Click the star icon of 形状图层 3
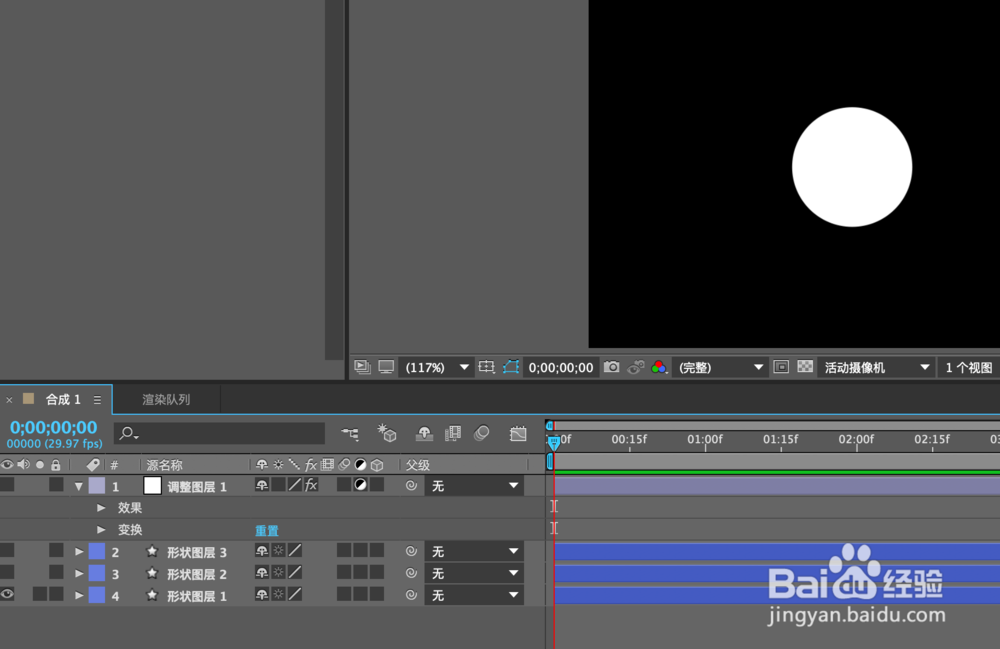 pos(152,551)
